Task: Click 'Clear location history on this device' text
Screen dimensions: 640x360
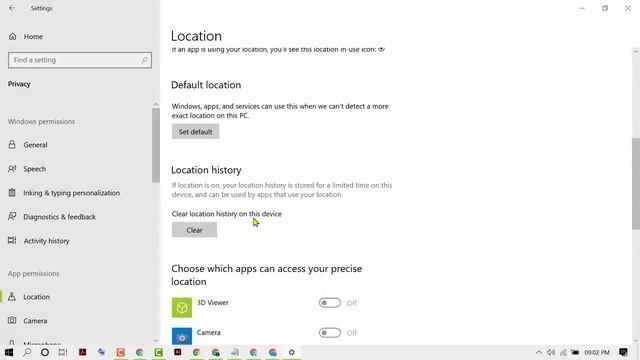Action: click(227, 214)
